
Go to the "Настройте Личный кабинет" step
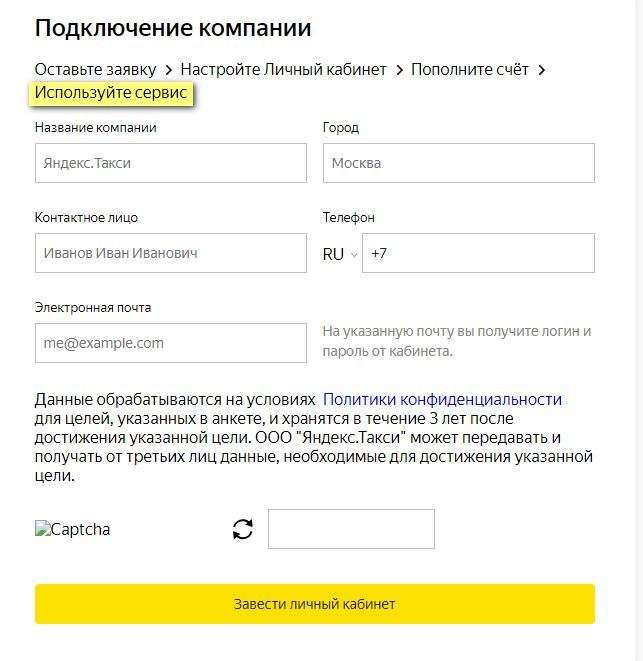(283, 70)
